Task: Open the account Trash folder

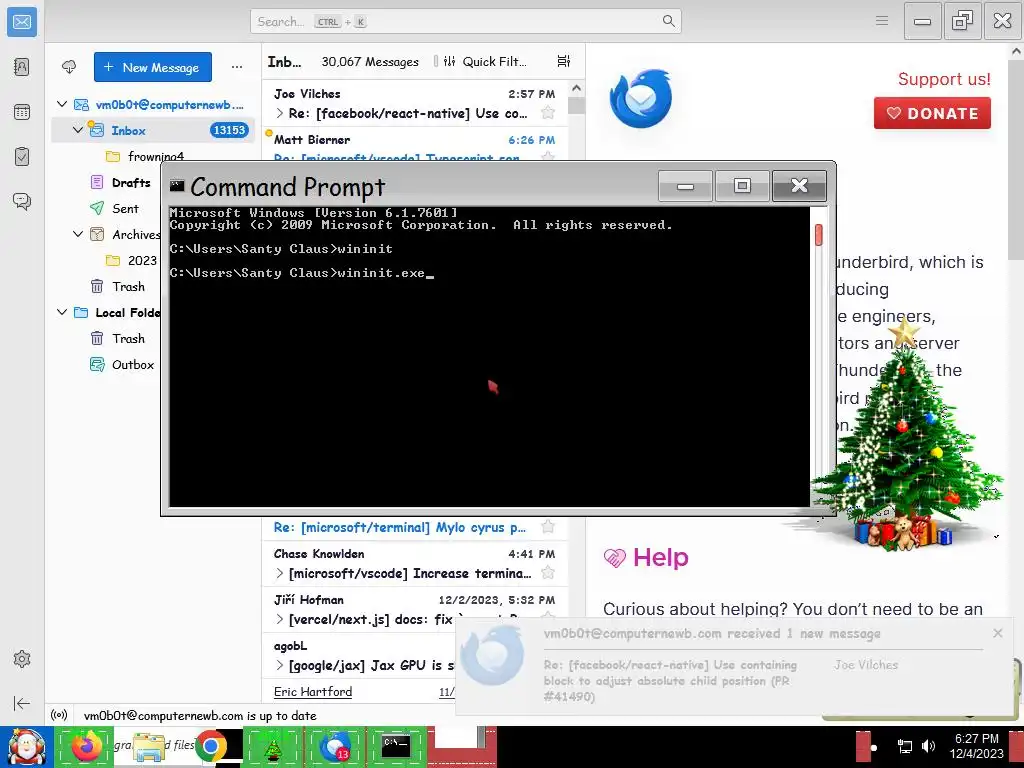Action: tap(128, 286)
